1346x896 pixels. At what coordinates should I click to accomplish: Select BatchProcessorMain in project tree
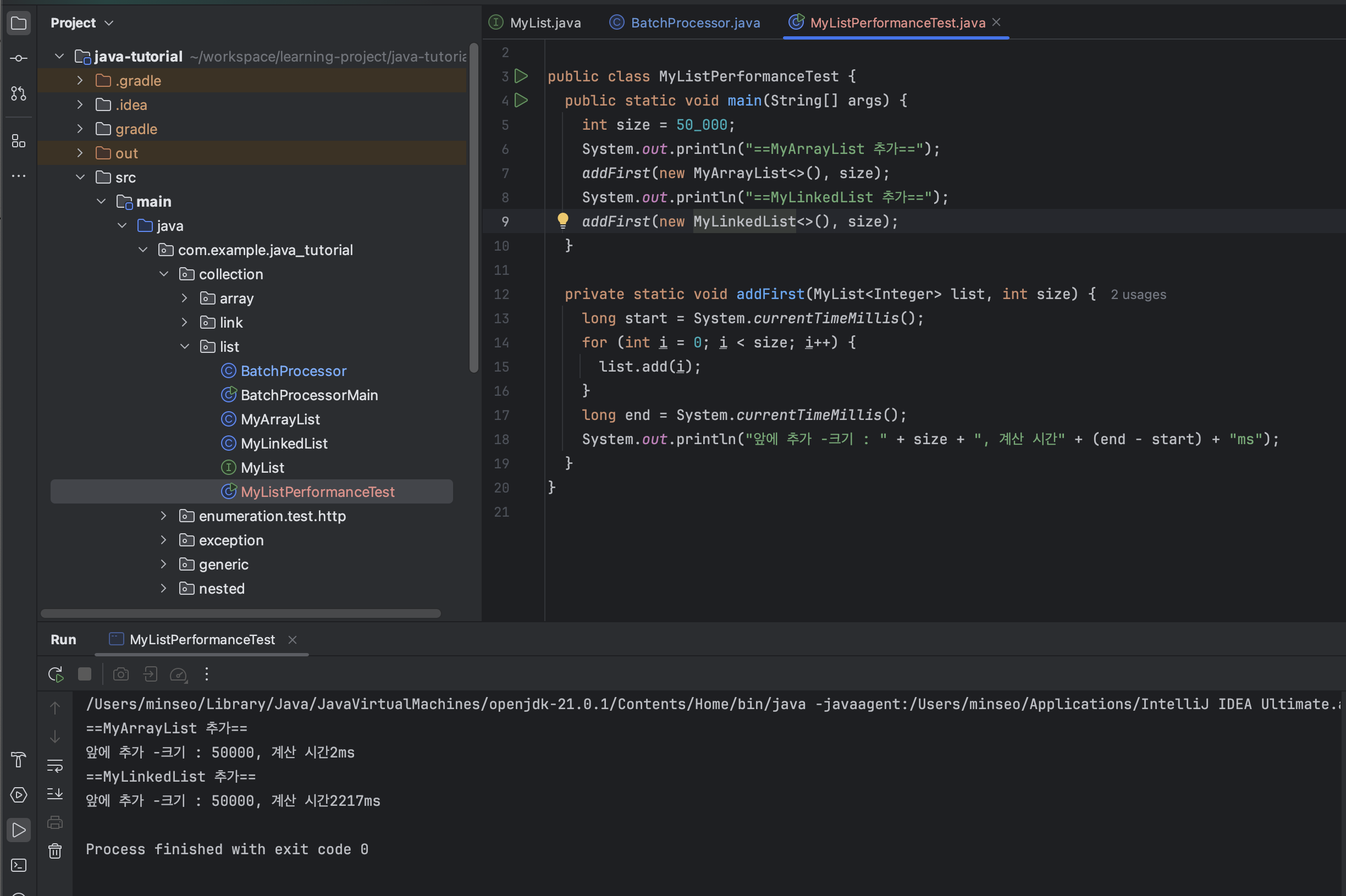(309, 395)
